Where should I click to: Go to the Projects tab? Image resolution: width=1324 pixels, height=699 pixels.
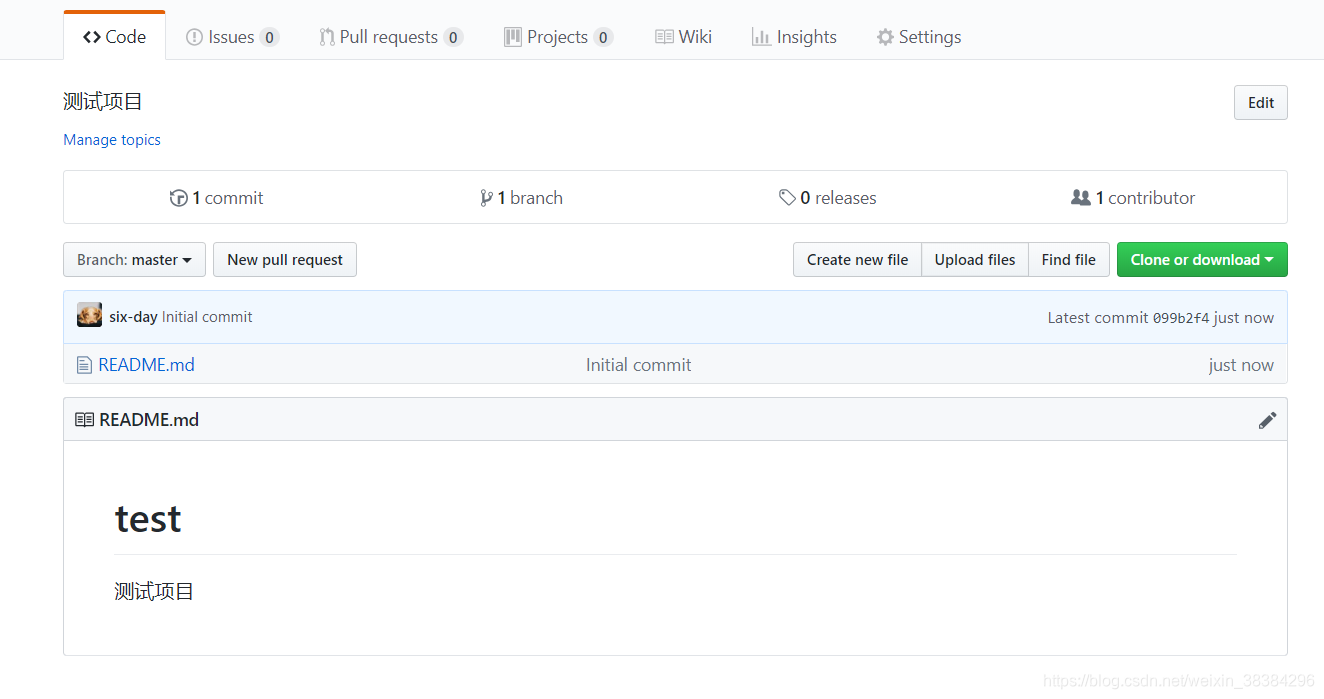tap(557, 37)
